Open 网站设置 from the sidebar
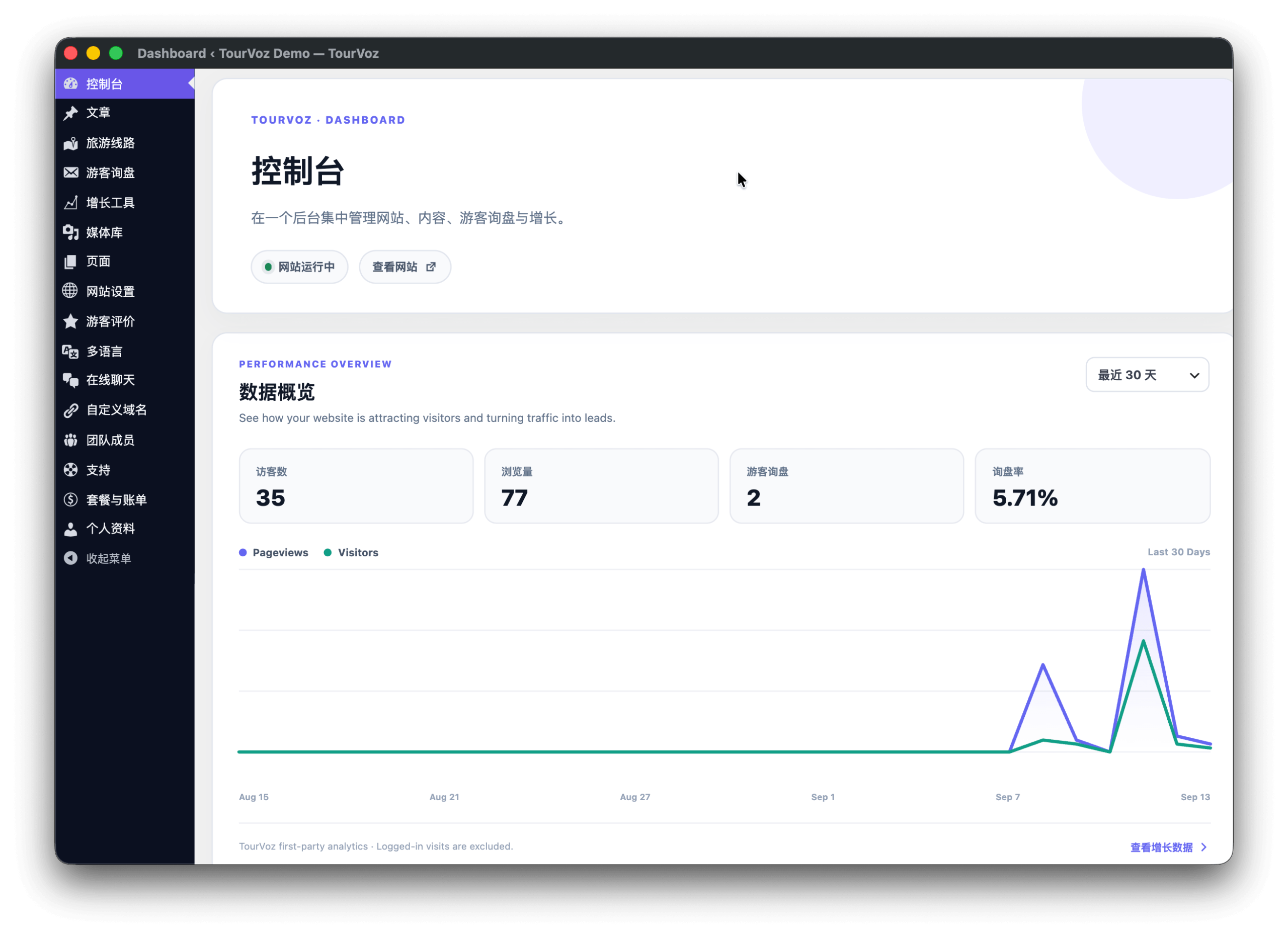This screenshot has height=937, width=1288. [x=125, y=291]
